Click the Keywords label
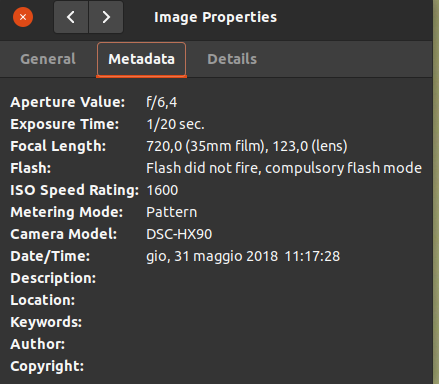This screenshot has height=384, width=439. pyautogui.click(x=46, y=322)
